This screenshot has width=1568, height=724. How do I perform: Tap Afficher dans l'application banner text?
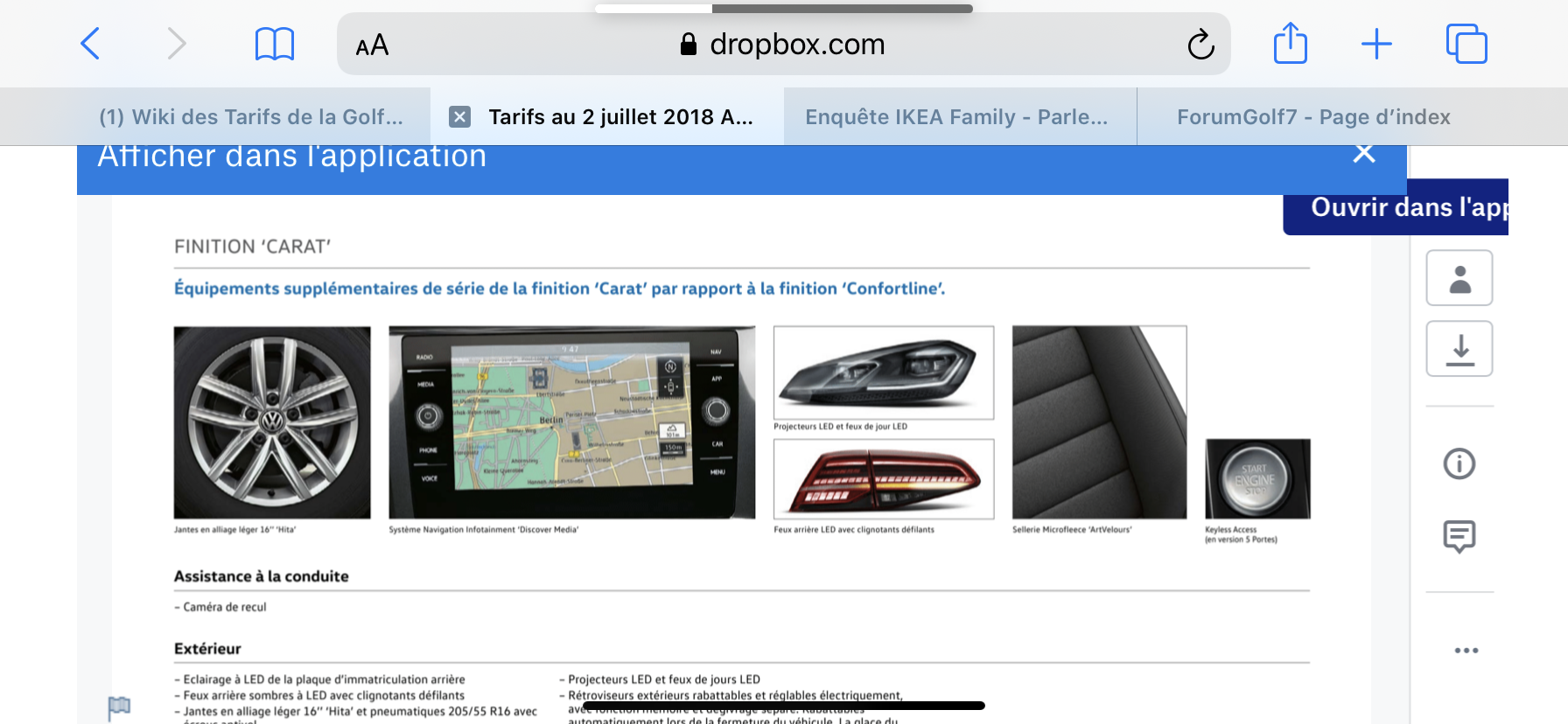[291, 157]
